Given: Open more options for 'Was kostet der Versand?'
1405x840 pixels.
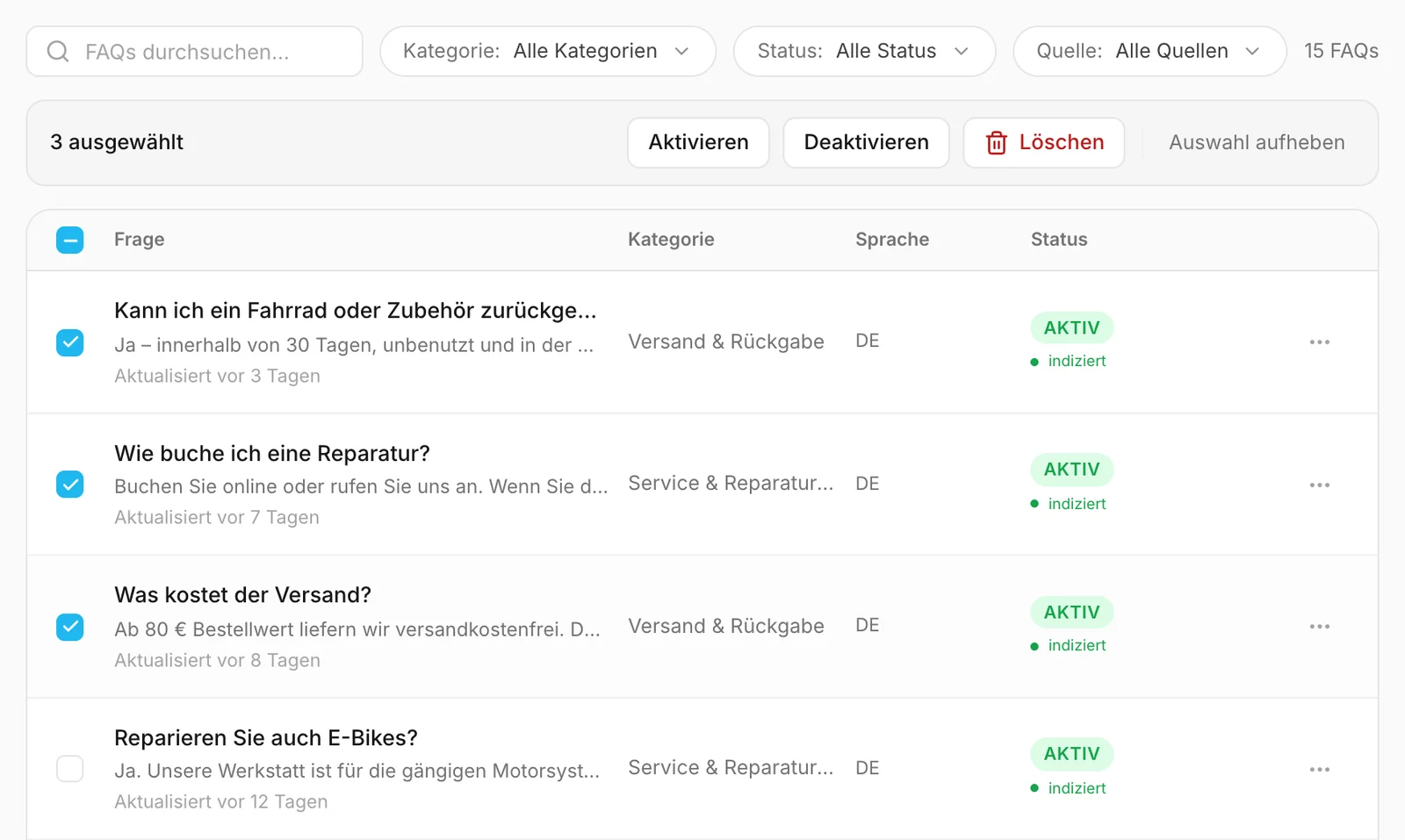Looking at the screenshot, I should point(1319,627).
